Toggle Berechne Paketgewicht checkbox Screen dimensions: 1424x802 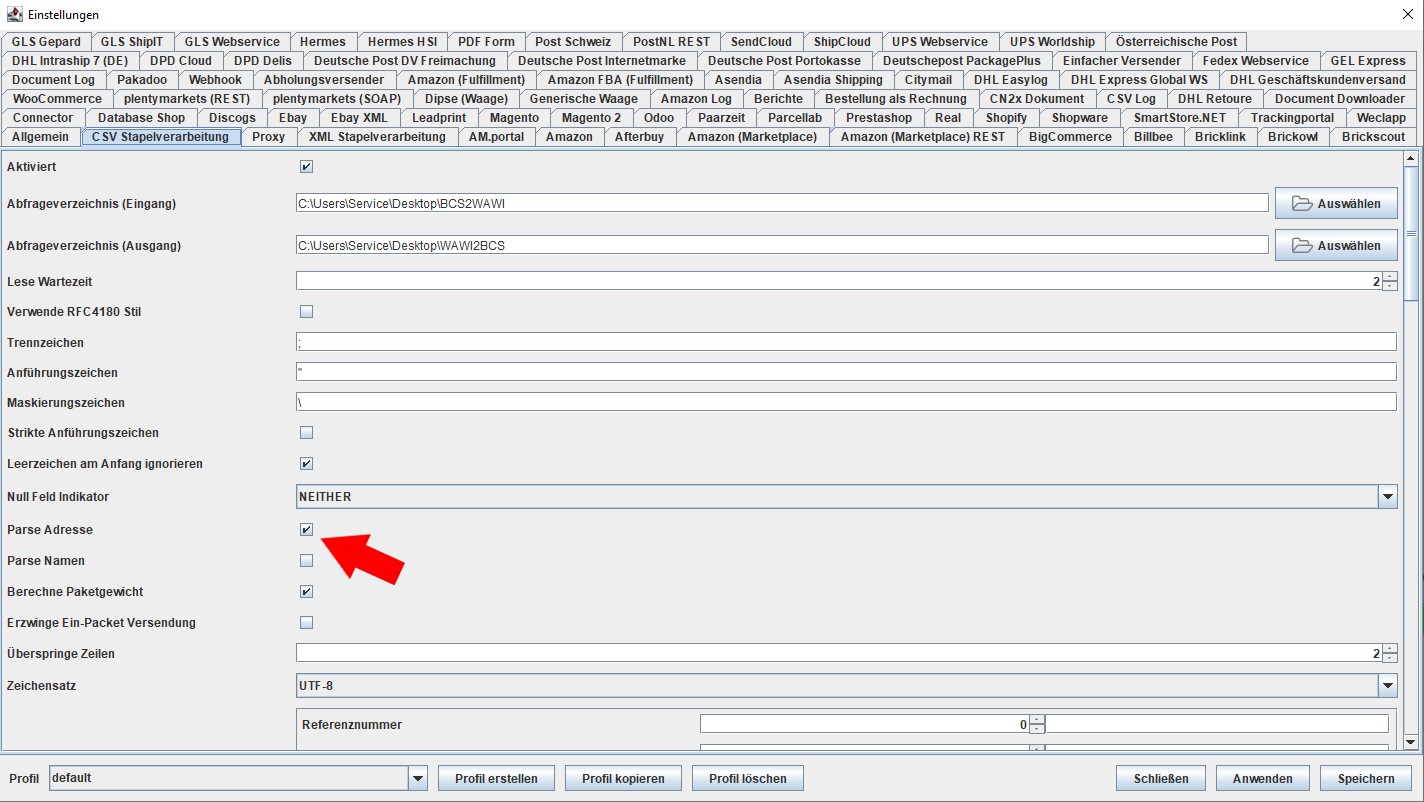tap(306, 592)
